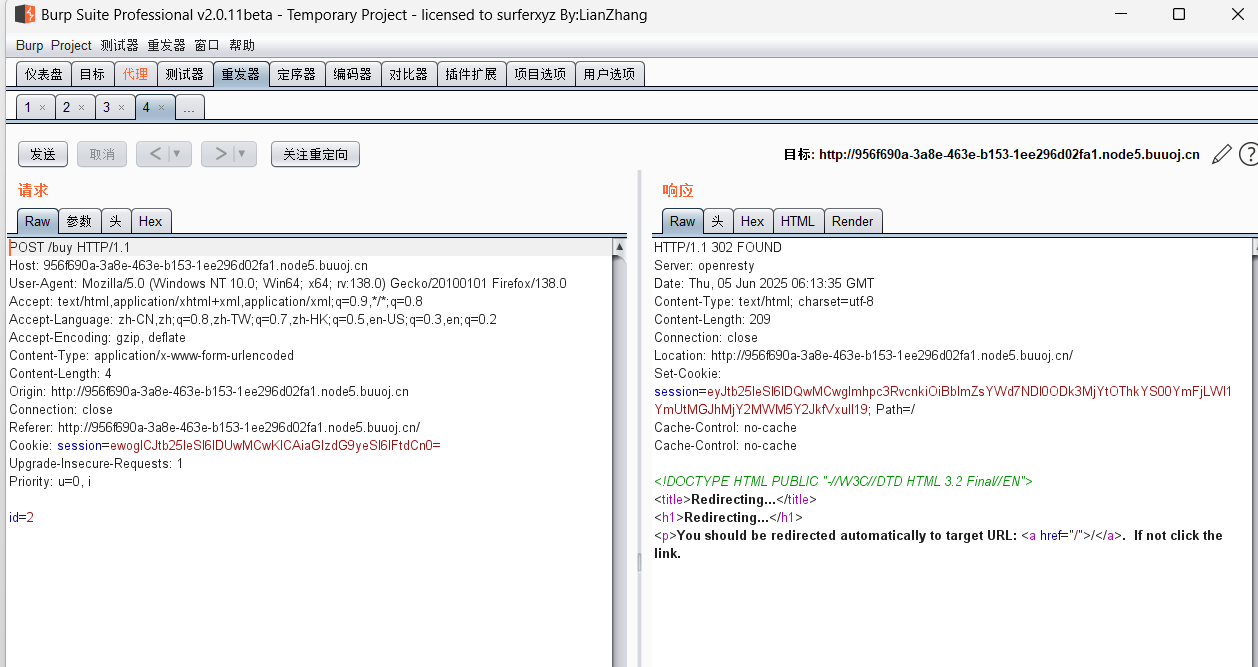Close repeater tab 2
The image size is (1258, 667).
tap(82, 107)
